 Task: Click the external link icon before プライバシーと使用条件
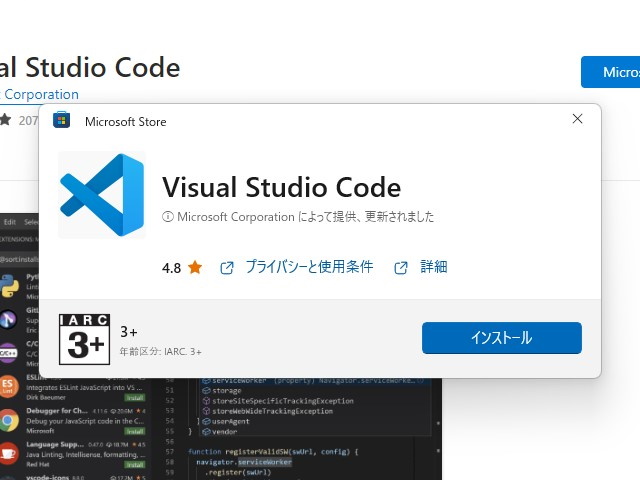pos(227,268)
